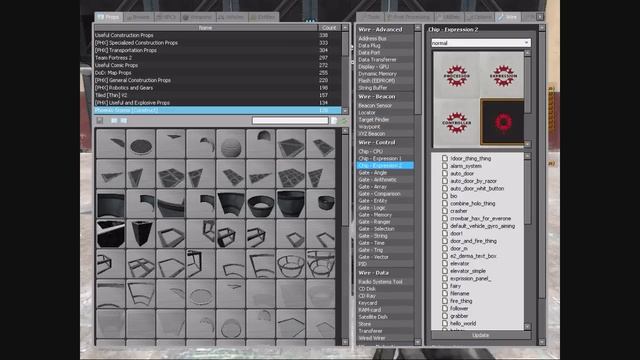Select the Data Transferrer tool
The image size is (640, 360).
pos(385,60)
